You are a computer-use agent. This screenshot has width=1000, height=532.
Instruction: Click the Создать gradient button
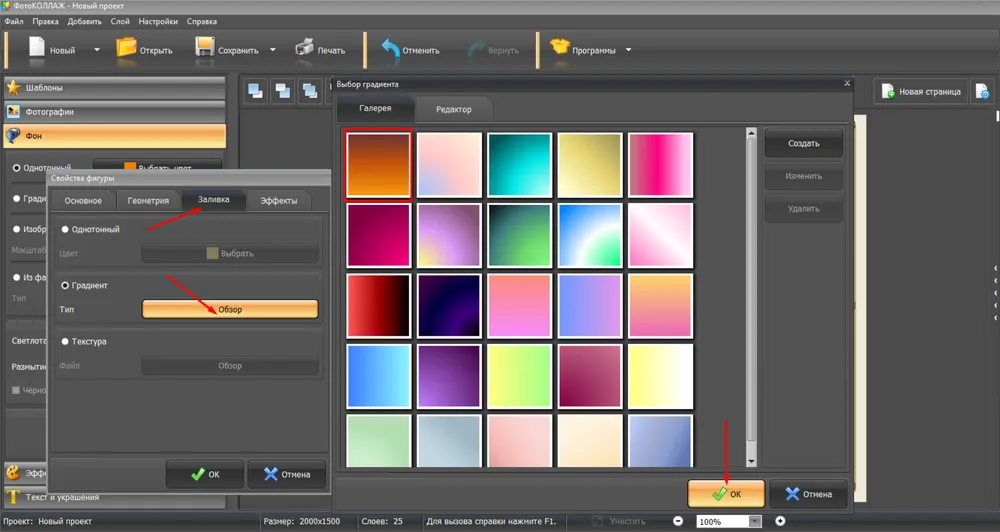point(803,143)
